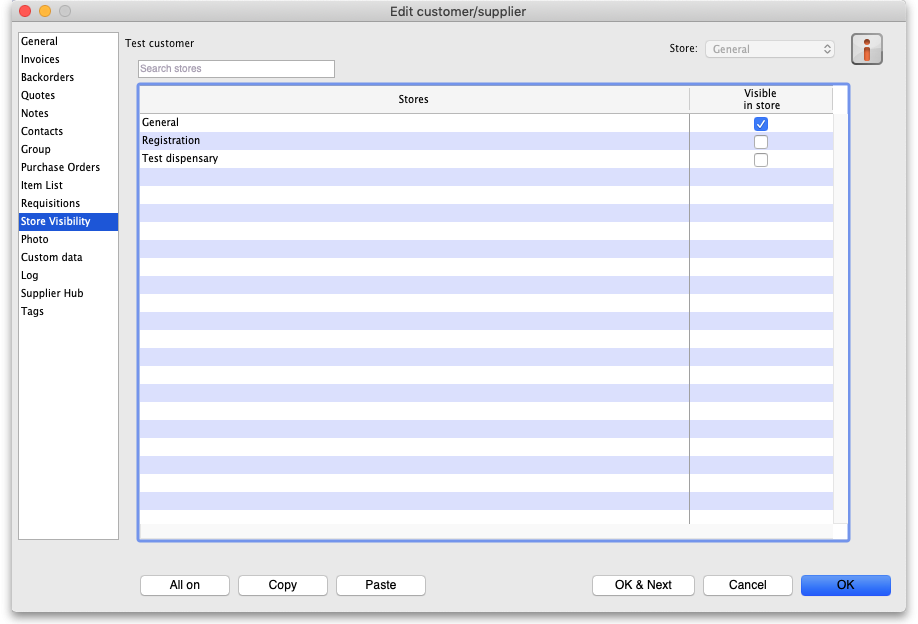Viewport: 918px width, 624px height.
Task: Click the Paste button
Action: (381, 585)
